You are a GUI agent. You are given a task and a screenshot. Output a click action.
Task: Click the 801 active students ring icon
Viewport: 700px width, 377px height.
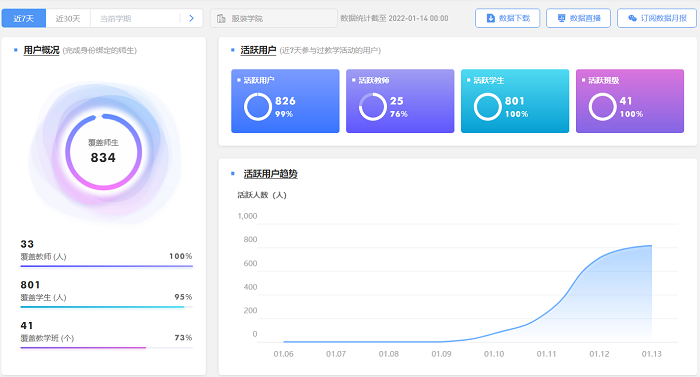[x=488, y=107]
